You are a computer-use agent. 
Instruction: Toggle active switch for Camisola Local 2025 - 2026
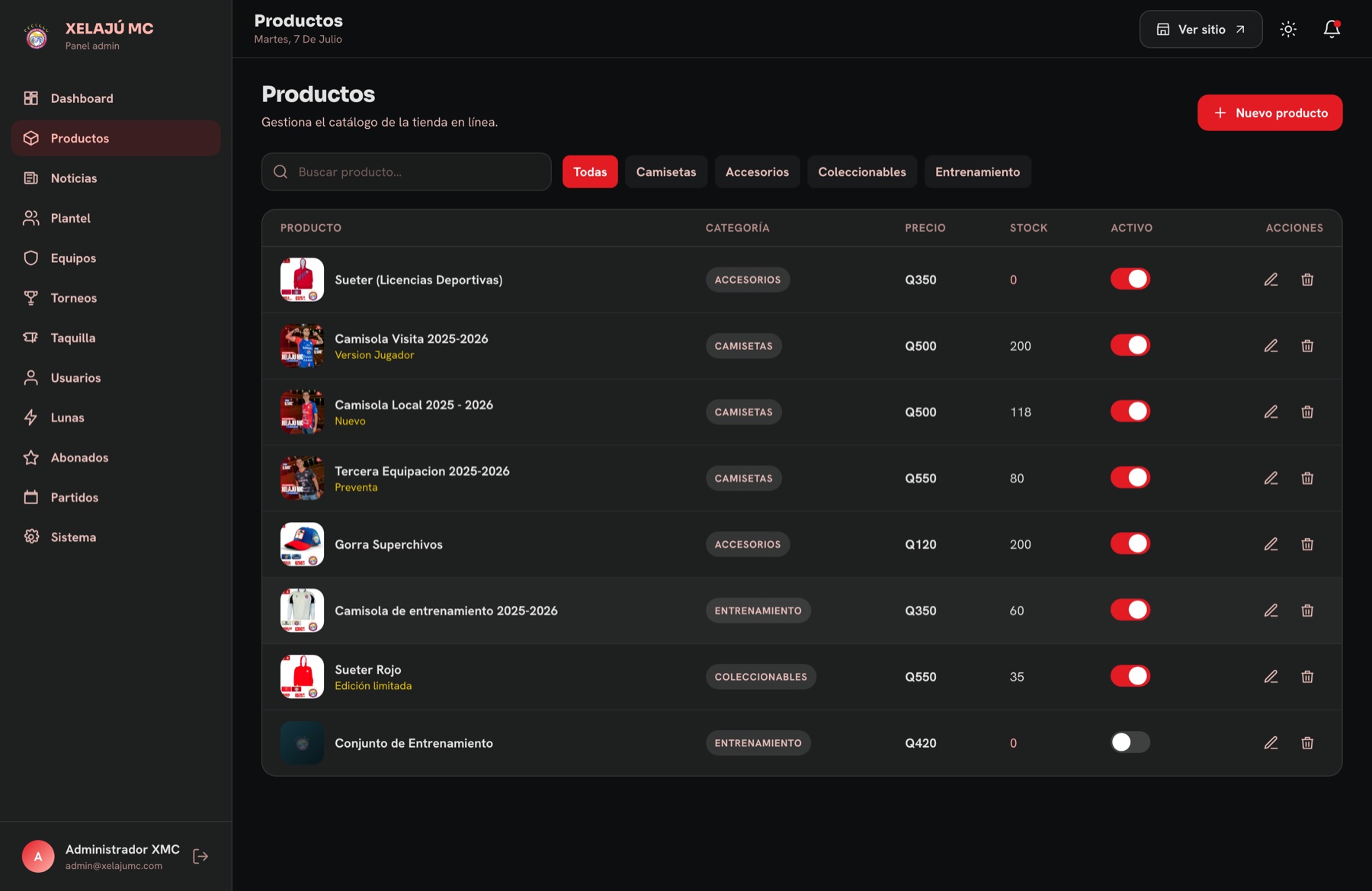[x=1130, y=412]
